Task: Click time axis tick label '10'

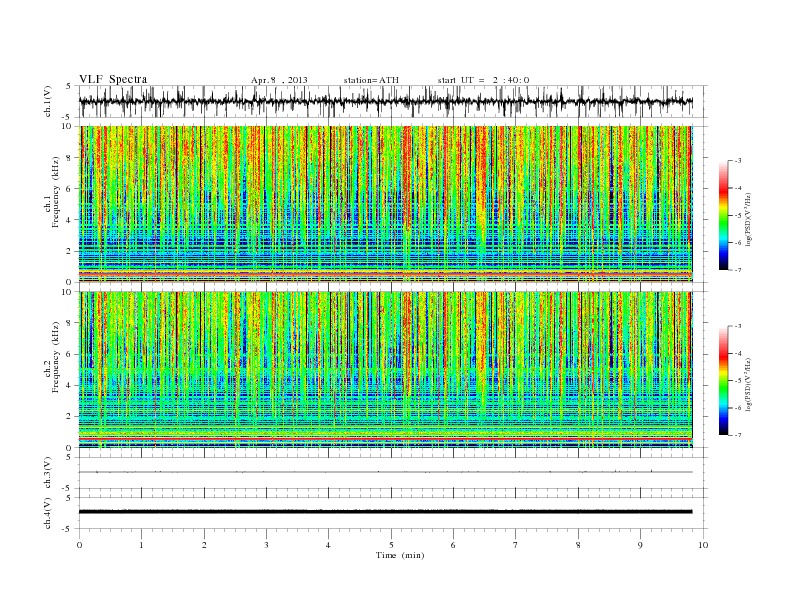Action: coord(703,545)
